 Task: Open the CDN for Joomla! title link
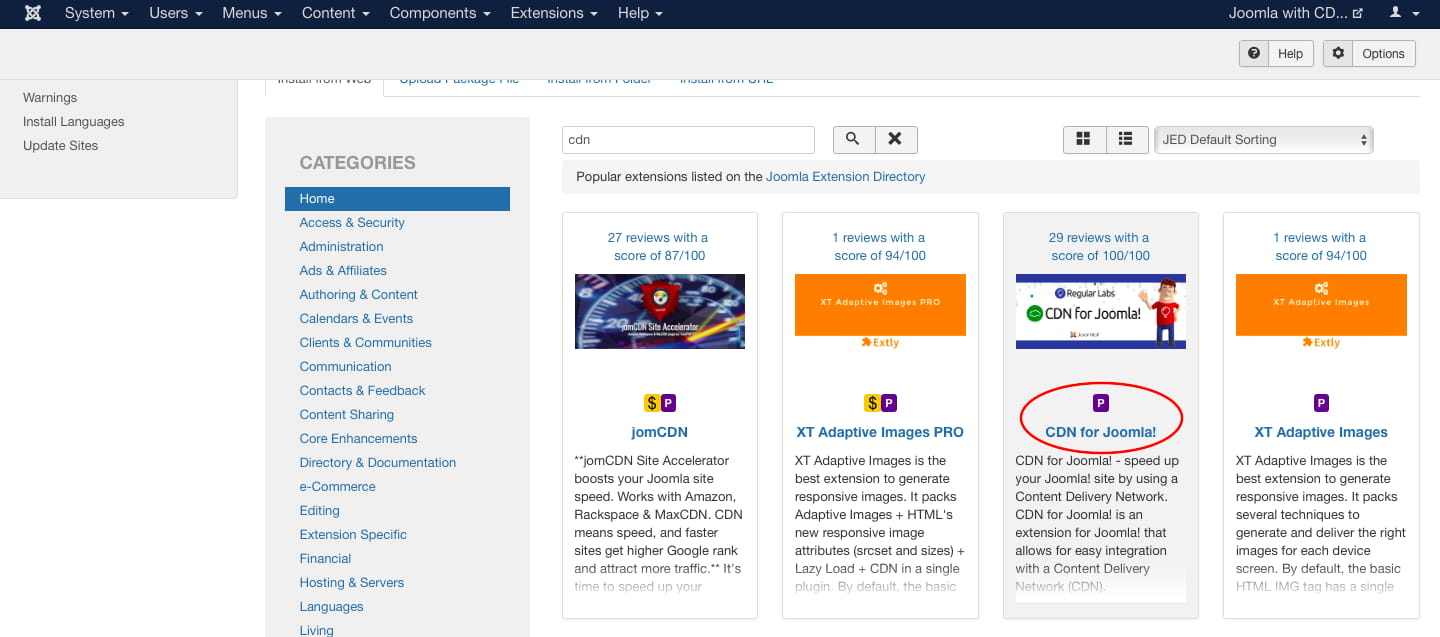(1101, 432)
